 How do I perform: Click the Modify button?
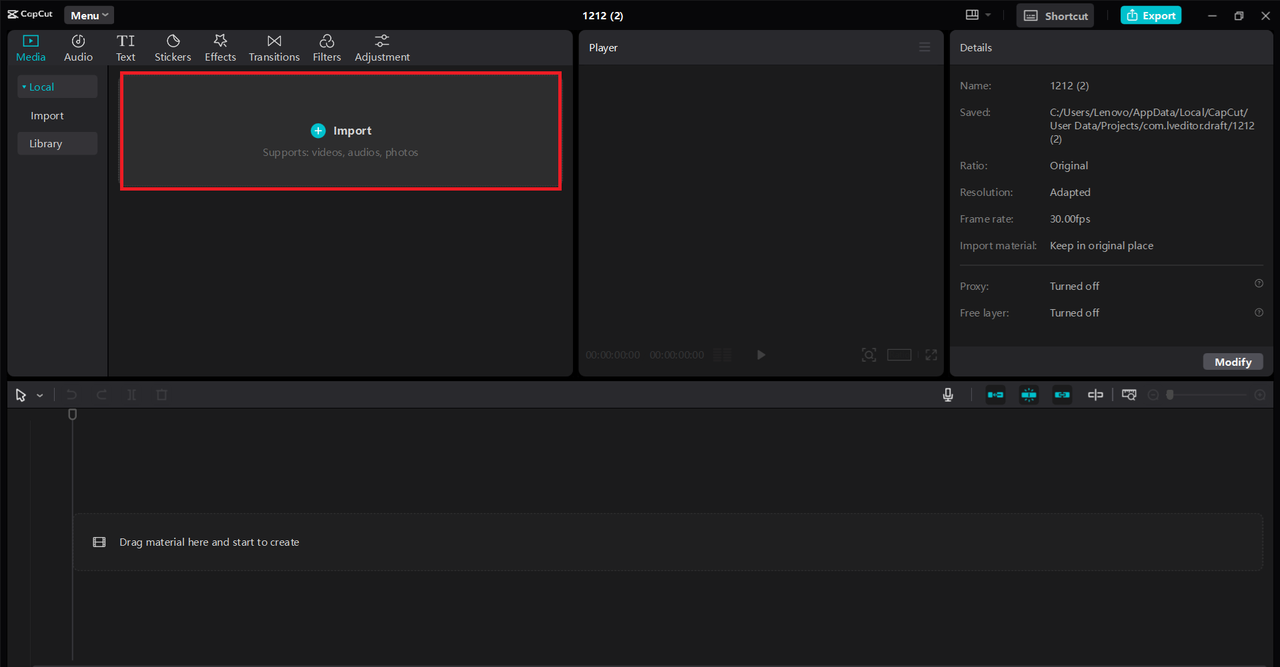pyautogui.click(x=1233, y=362)
